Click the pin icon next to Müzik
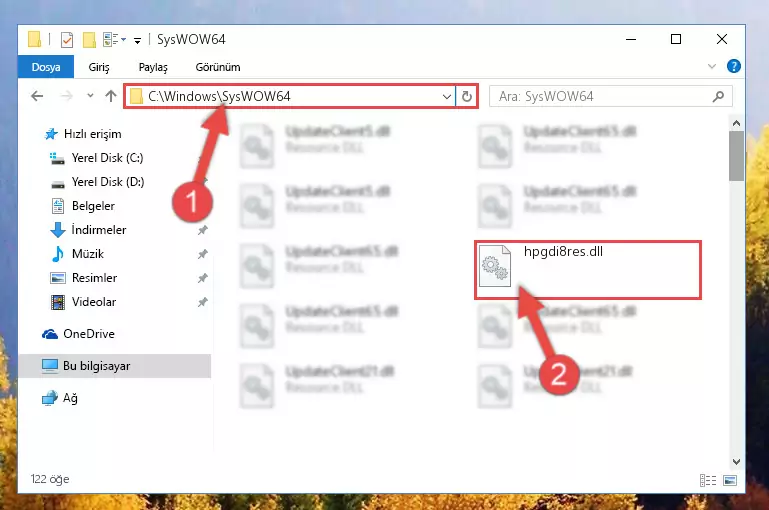The height and width of the screenshot is (510, 769). coord(202,254)
